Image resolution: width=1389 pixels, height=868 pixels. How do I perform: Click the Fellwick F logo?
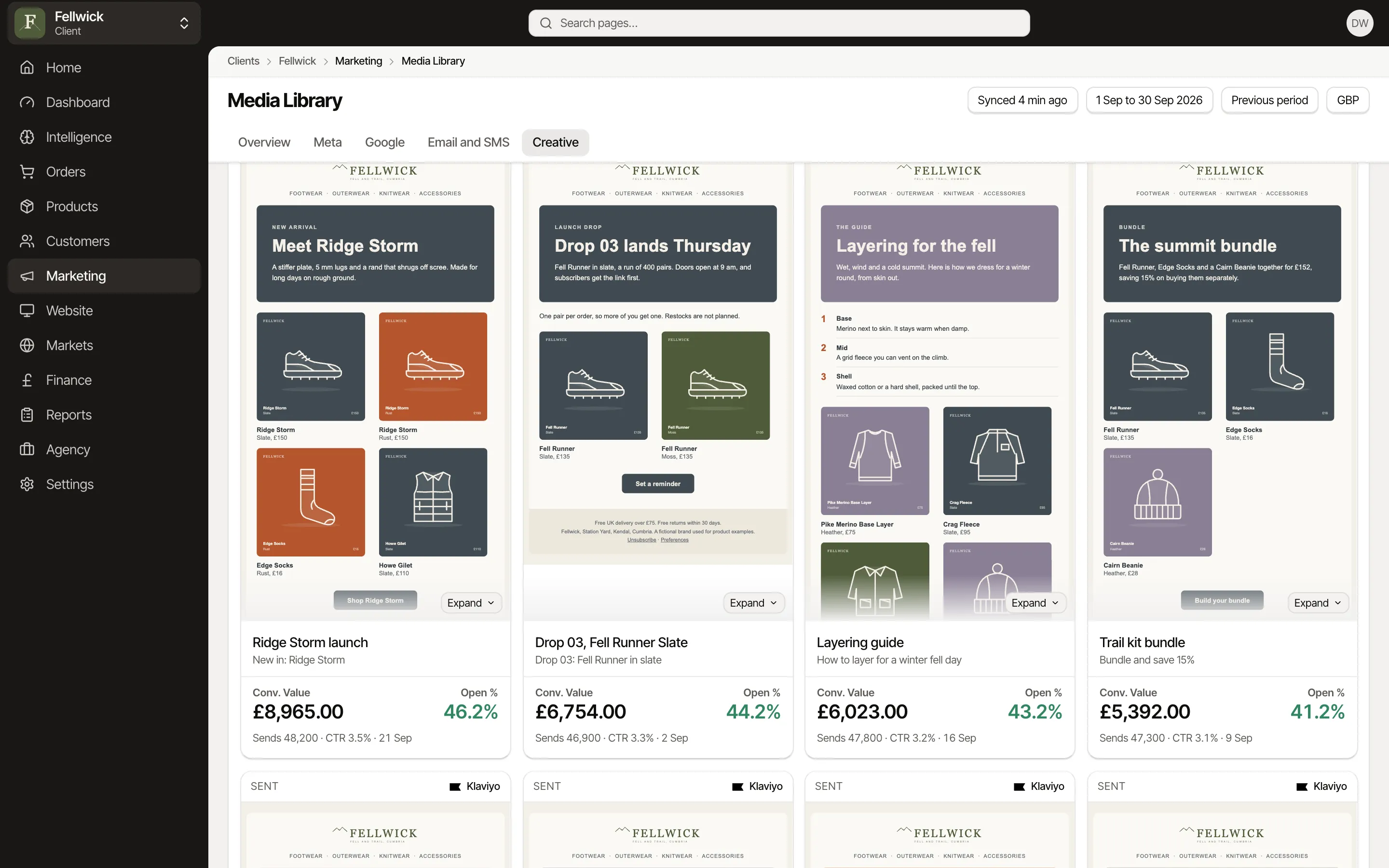click(30, 23)
